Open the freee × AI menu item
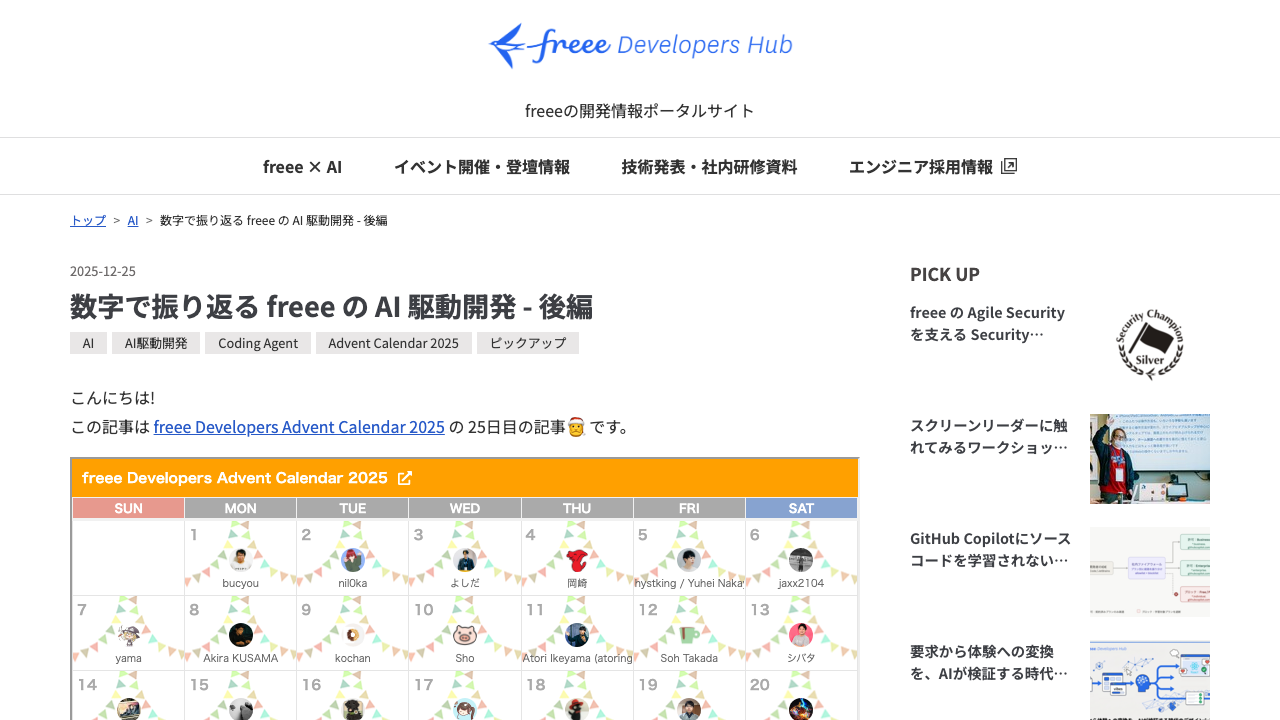The height and width of the screenshot is (720, 1280). click(302, 167)
